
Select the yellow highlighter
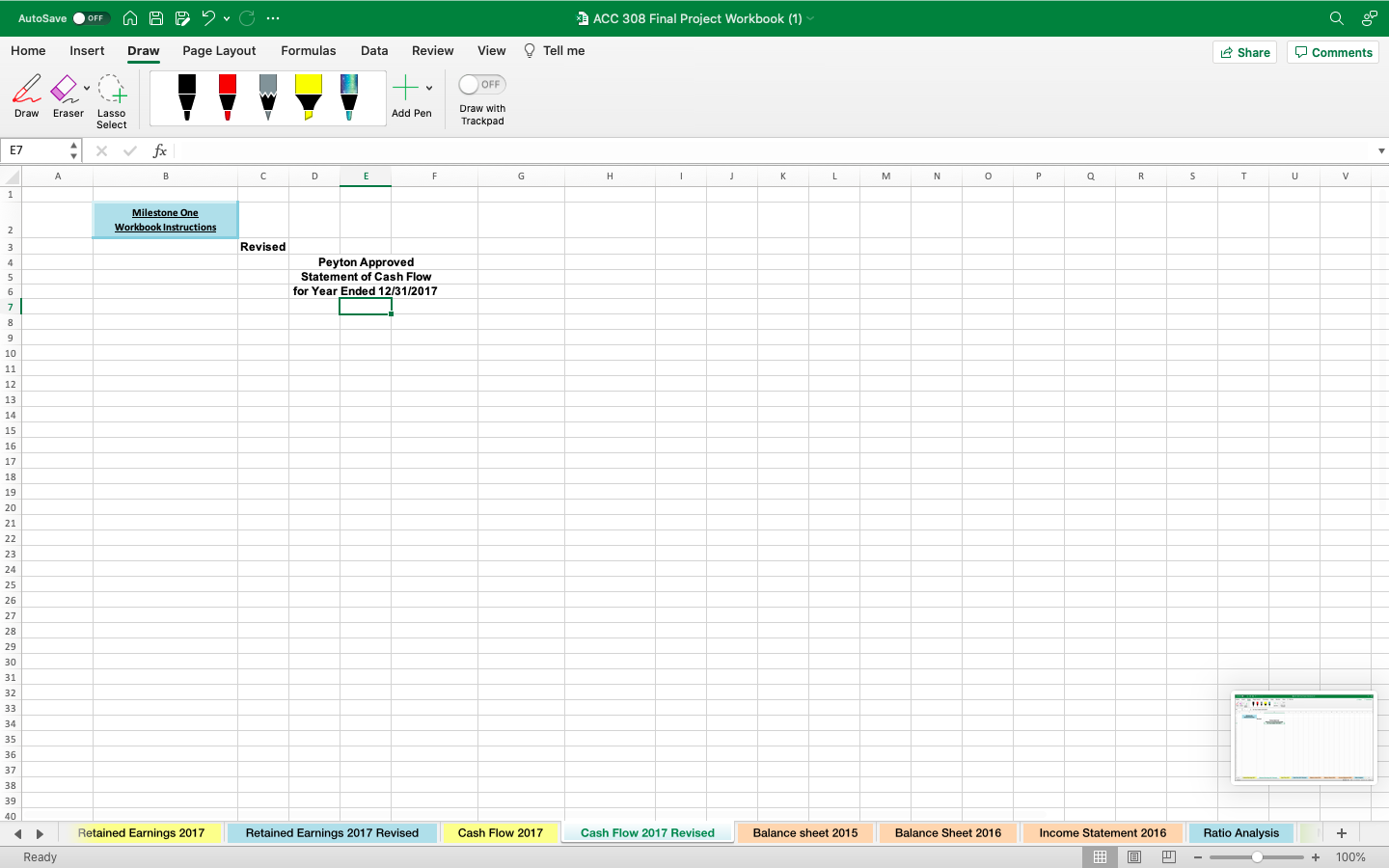tap(309, 97)
